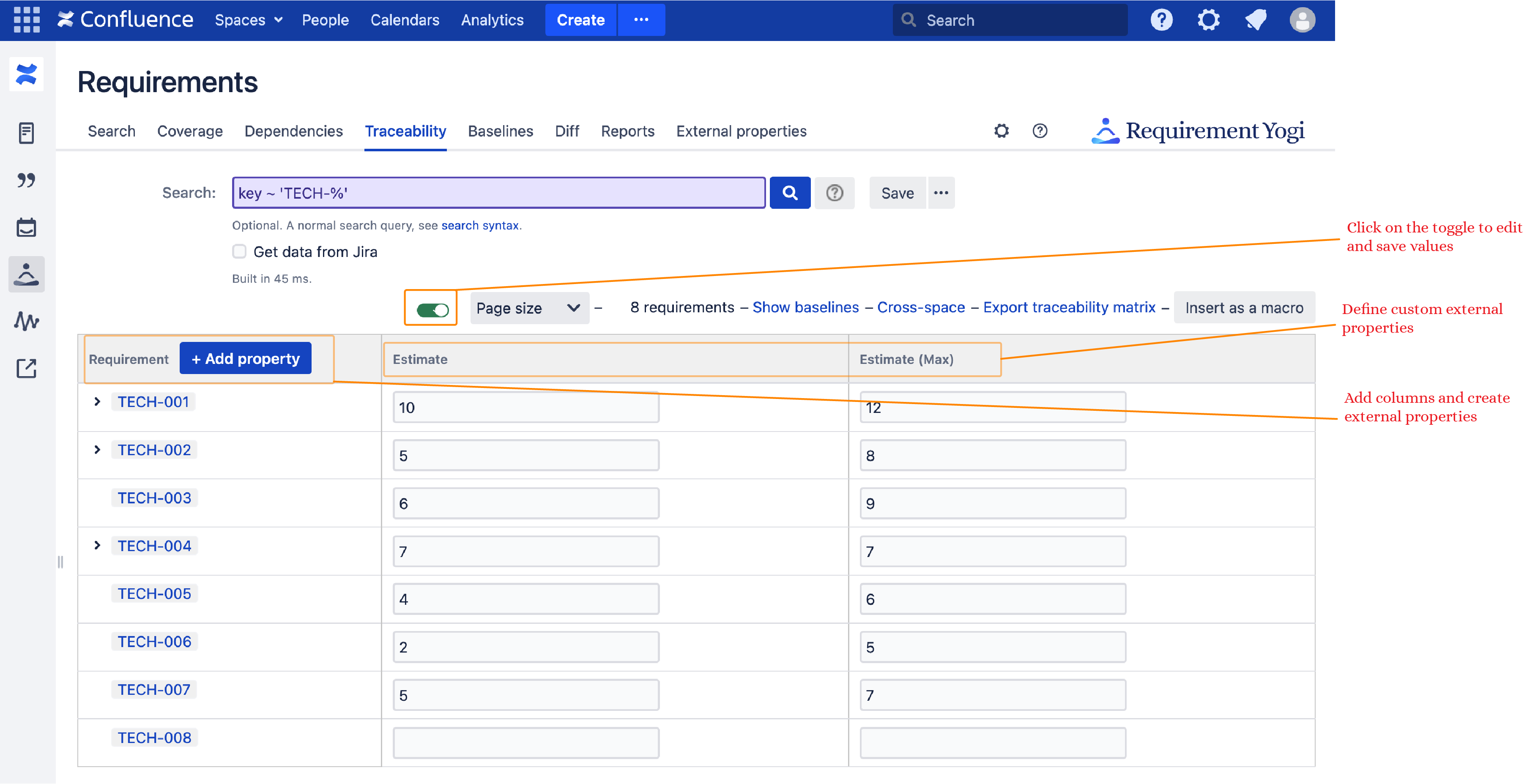Open the calendar icon in sidebar
The height and width of the screenshot is (784, 1527).
(26, 227)
